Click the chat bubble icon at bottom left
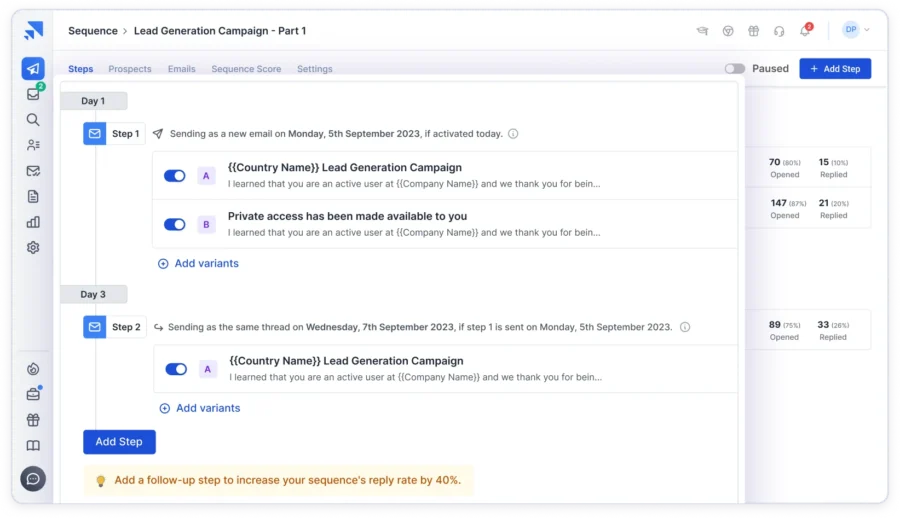Screen dimensions: 900x518 (x=33, y=479)
